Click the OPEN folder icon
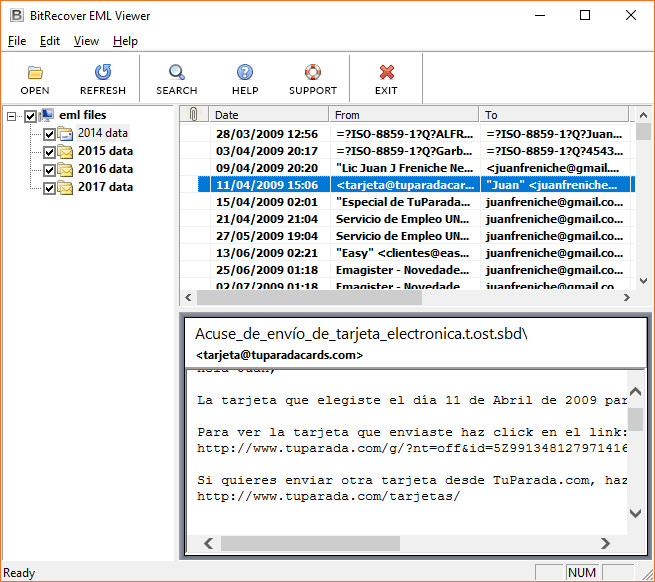The height and width of the screenshot is (582, 655). click(35, 72)
